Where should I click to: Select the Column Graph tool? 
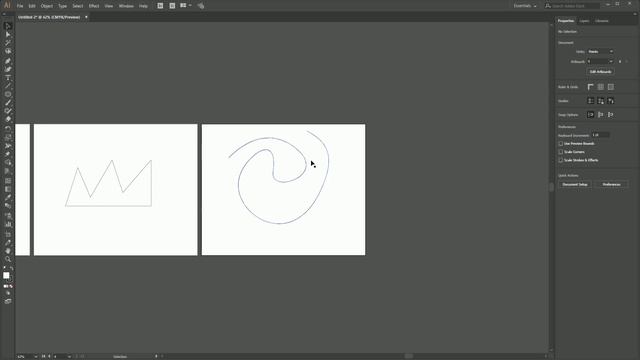(x=8, y=224)
